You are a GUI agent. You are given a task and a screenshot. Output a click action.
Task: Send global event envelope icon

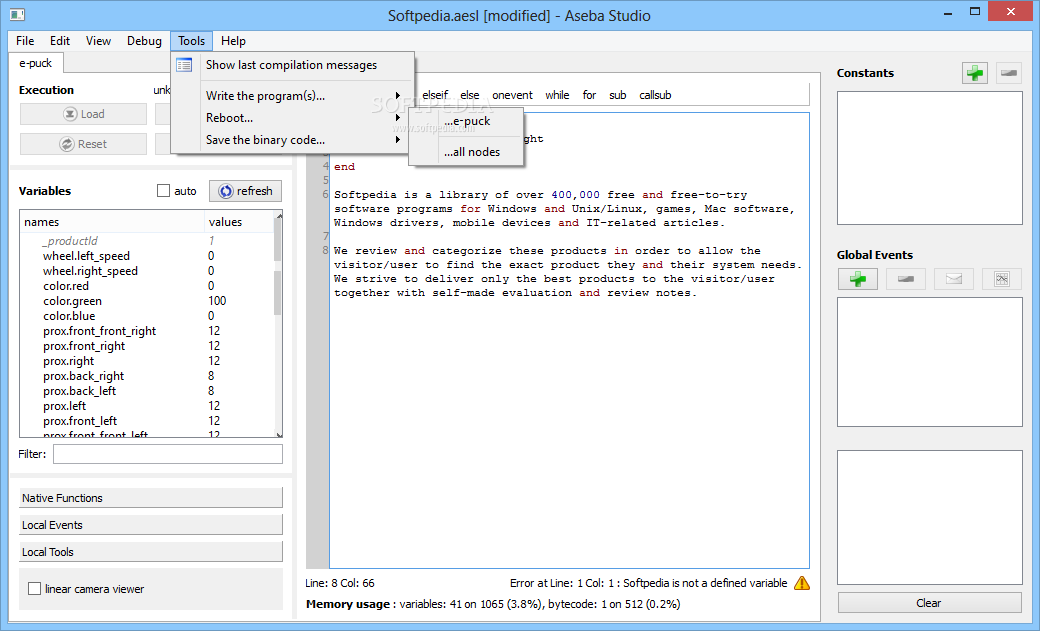click(x=954, y=279)
